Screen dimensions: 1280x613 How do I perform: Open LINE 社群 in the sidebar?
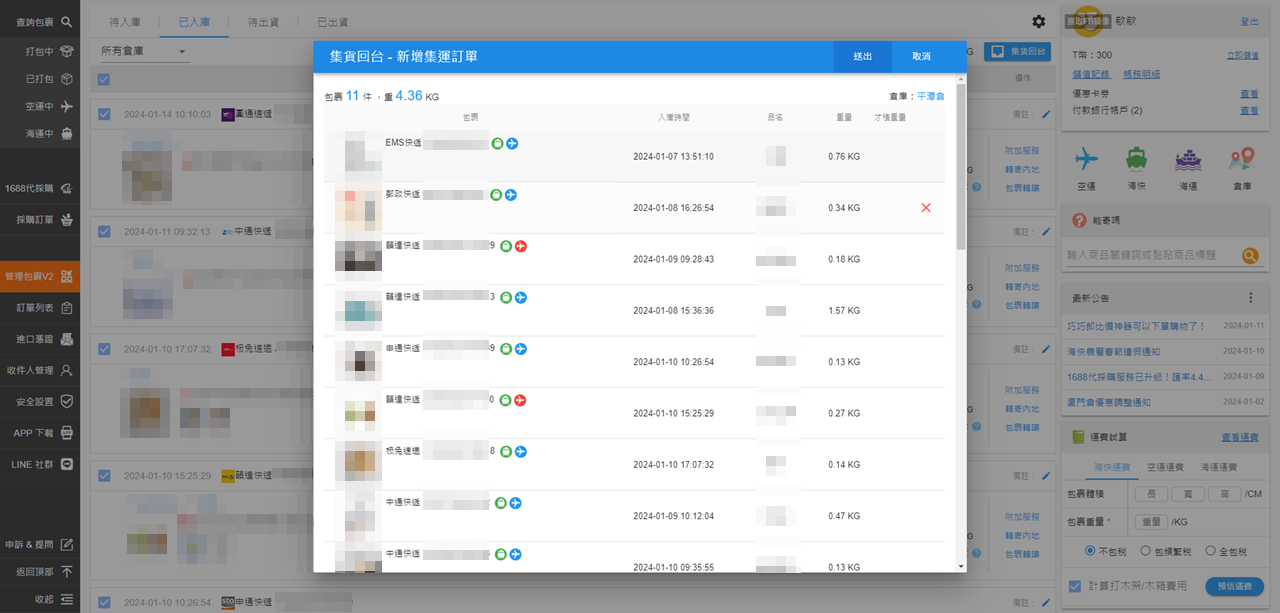click(x=40, y=464)
